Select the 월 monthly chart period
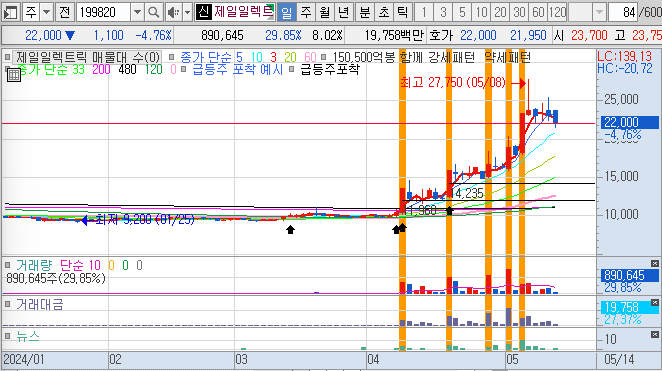662x371 pixels. click(x=324, y=12)
